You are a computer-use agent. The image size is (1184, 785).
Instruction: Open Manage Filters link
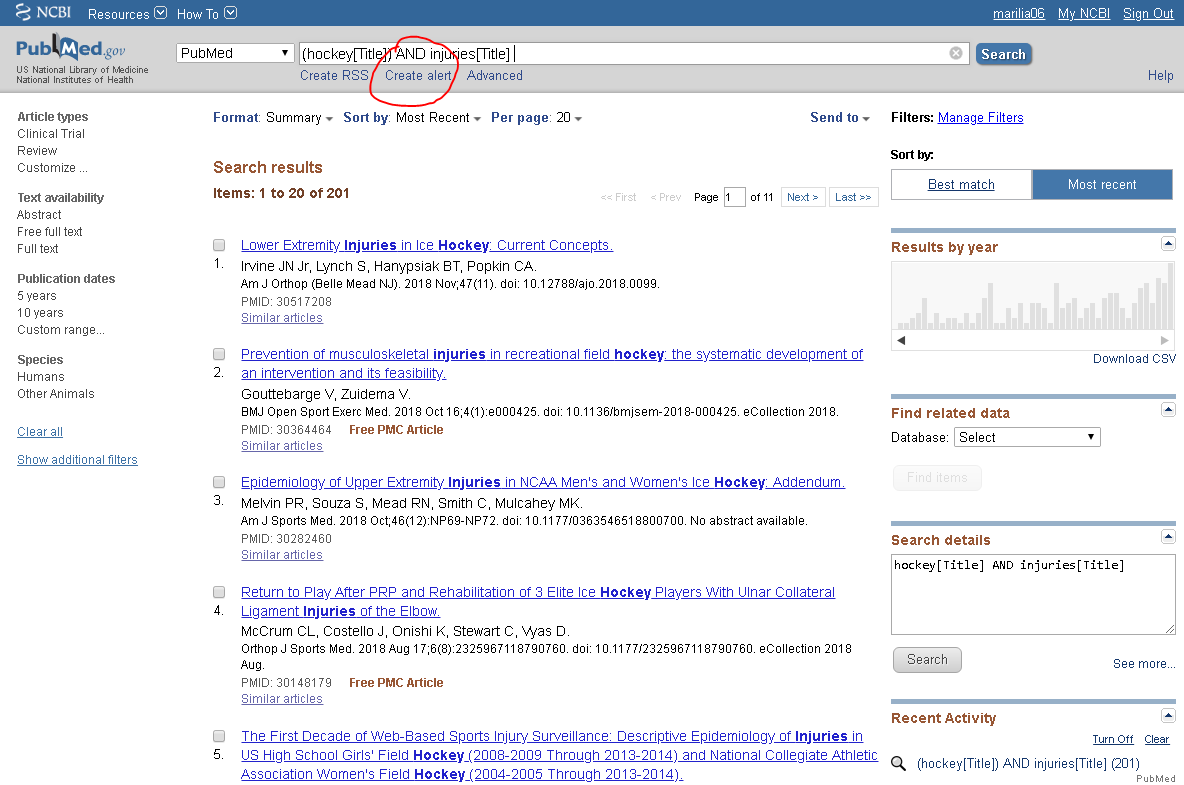point(980,118)
